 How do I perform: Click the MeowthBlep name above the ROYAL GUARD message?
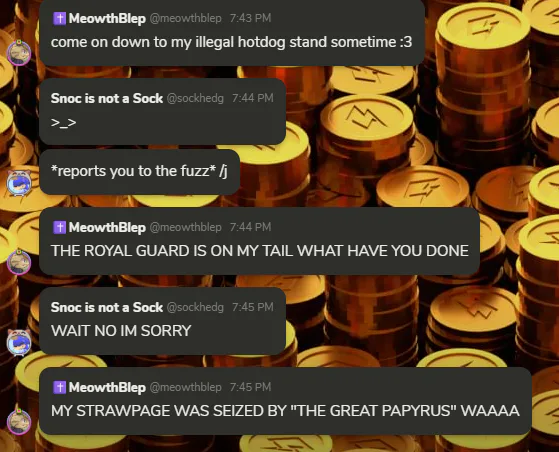(x=107, y=227)
